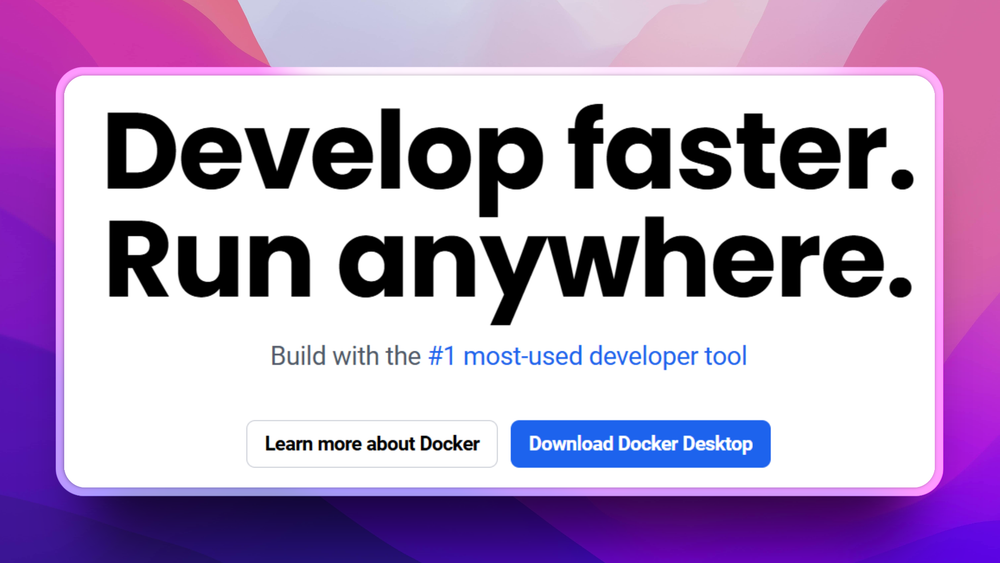Image resolution: width=1000 pixels, height=563 pixels.
Task: Open the #1 most-used developer tool link
Action: pyautogui.click(x=587, y=356)
